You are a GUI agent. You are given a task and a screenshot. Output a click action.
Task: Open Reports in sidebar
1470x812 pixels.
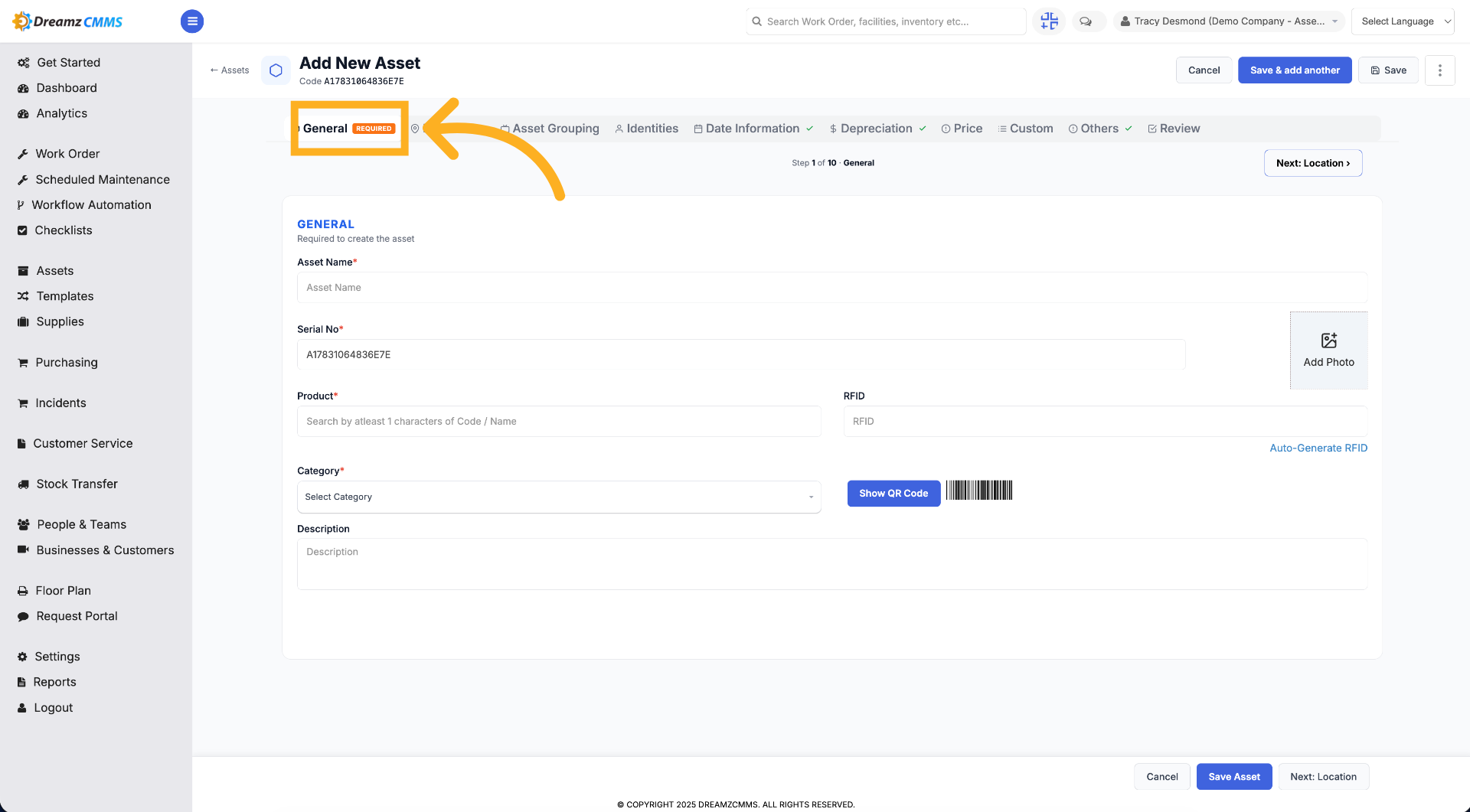pyautogui.click(x=54, y=682)
